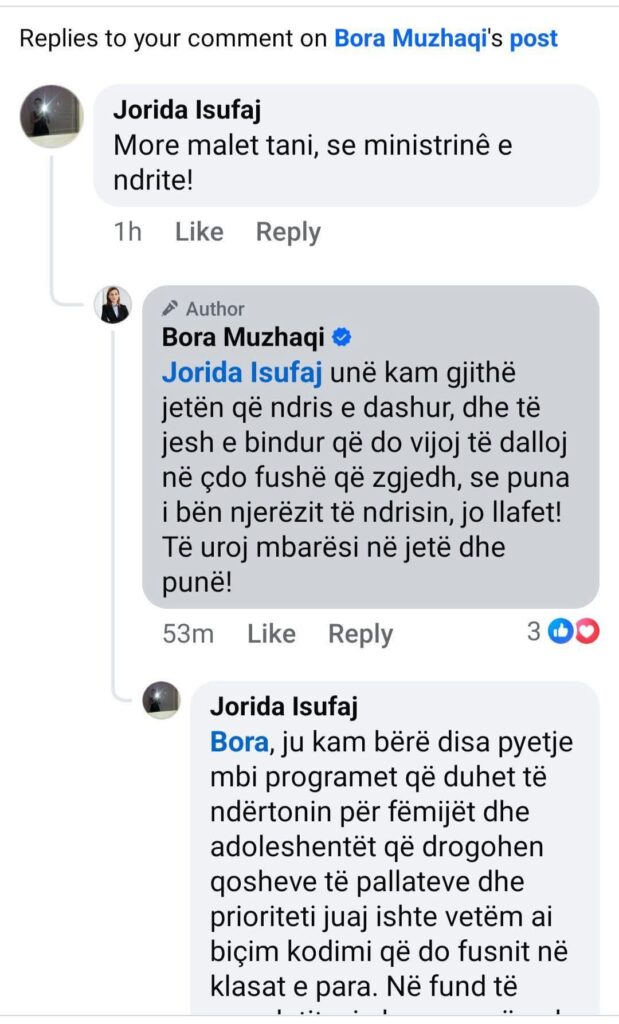Click the blue thumbs-up reaction icon
This screenshot has height=1024, width=619.
click(561, 632)
